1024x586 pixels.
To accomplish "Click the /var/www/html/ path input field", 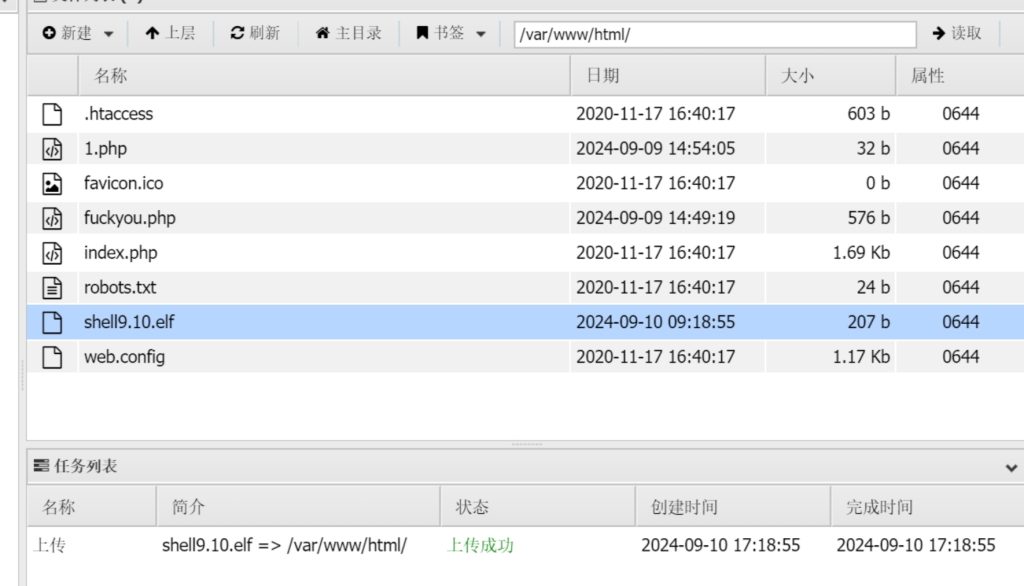I will (715, 34).
